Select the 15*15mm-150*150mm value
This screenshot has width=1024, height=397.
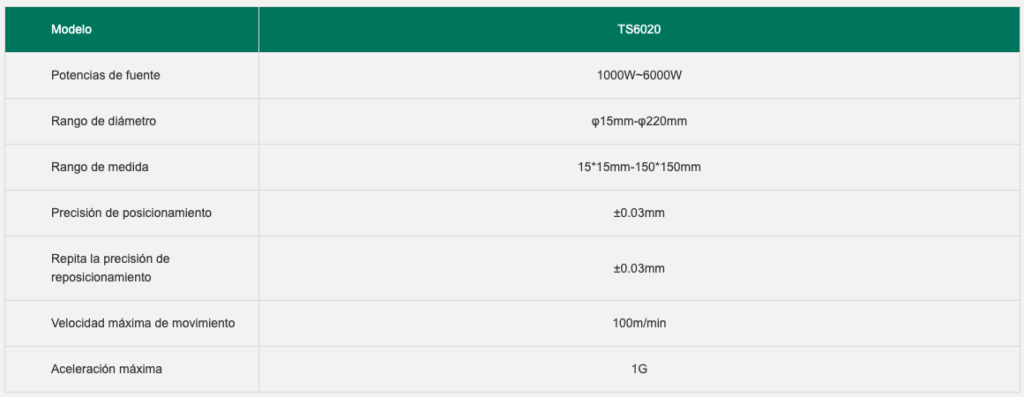639,167
